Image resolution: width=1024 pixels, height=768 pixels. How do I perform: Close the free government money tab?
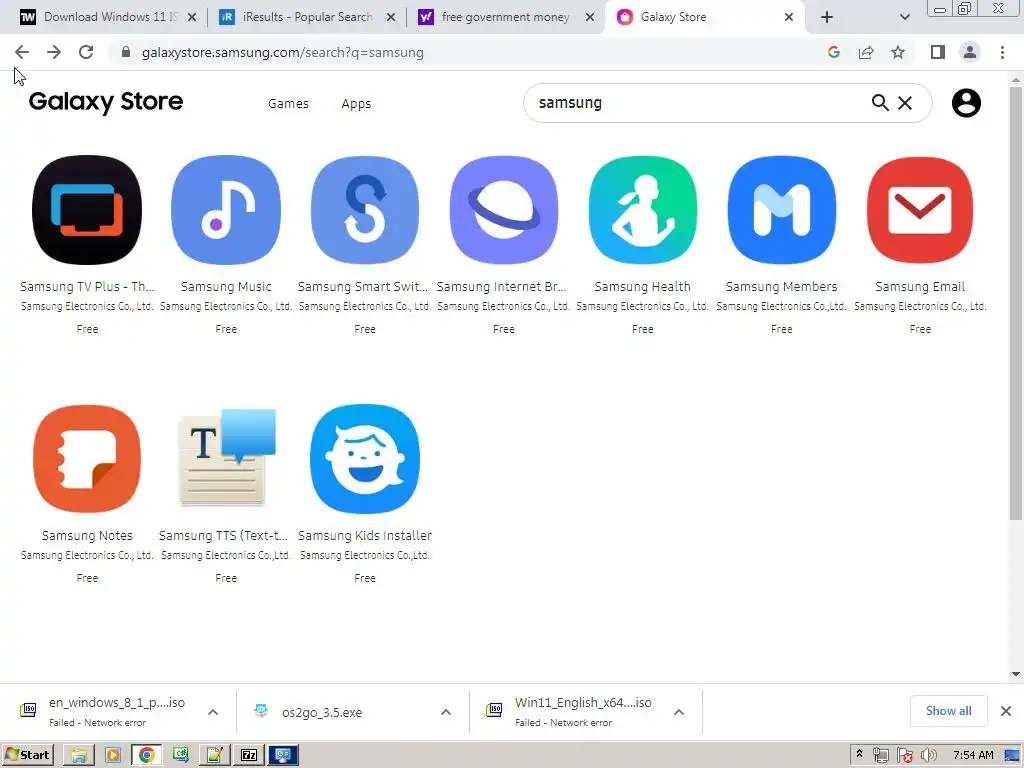coord(590,17)
